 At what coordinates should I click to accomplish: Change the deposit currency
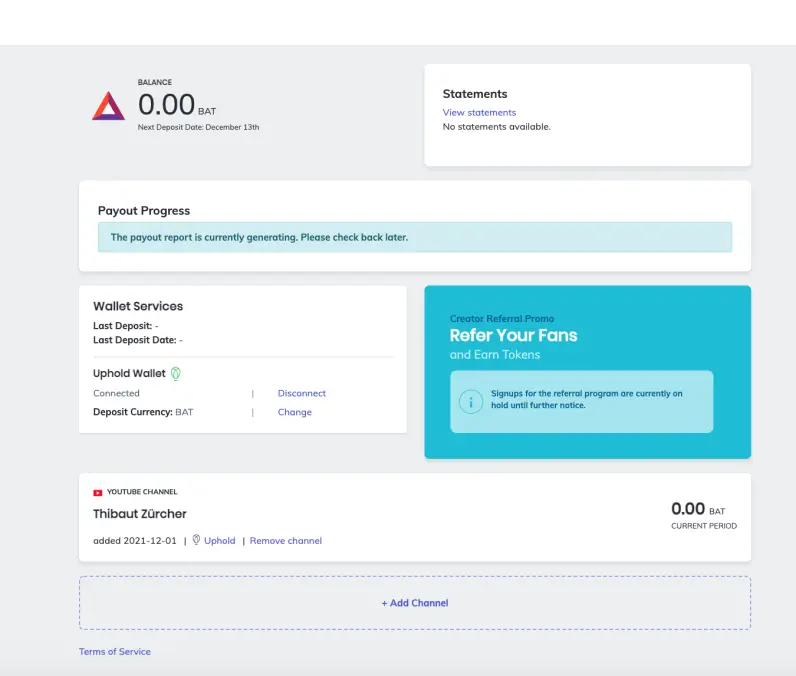(294, 412)
